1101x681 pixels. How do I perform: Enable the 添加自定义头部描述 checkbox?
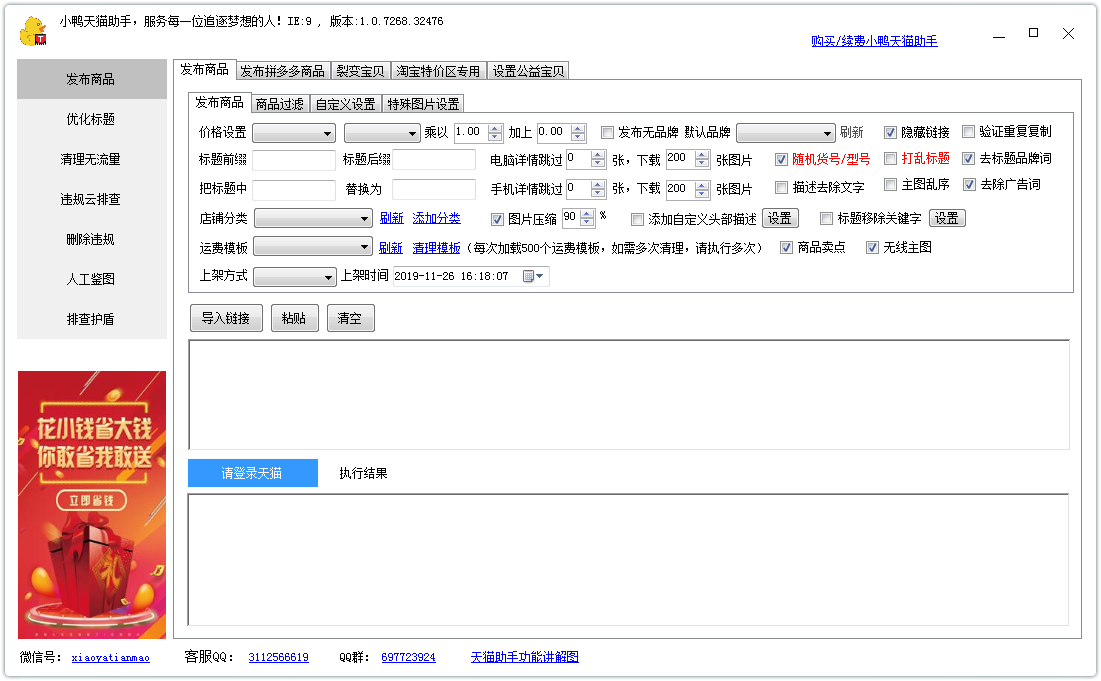637,220
